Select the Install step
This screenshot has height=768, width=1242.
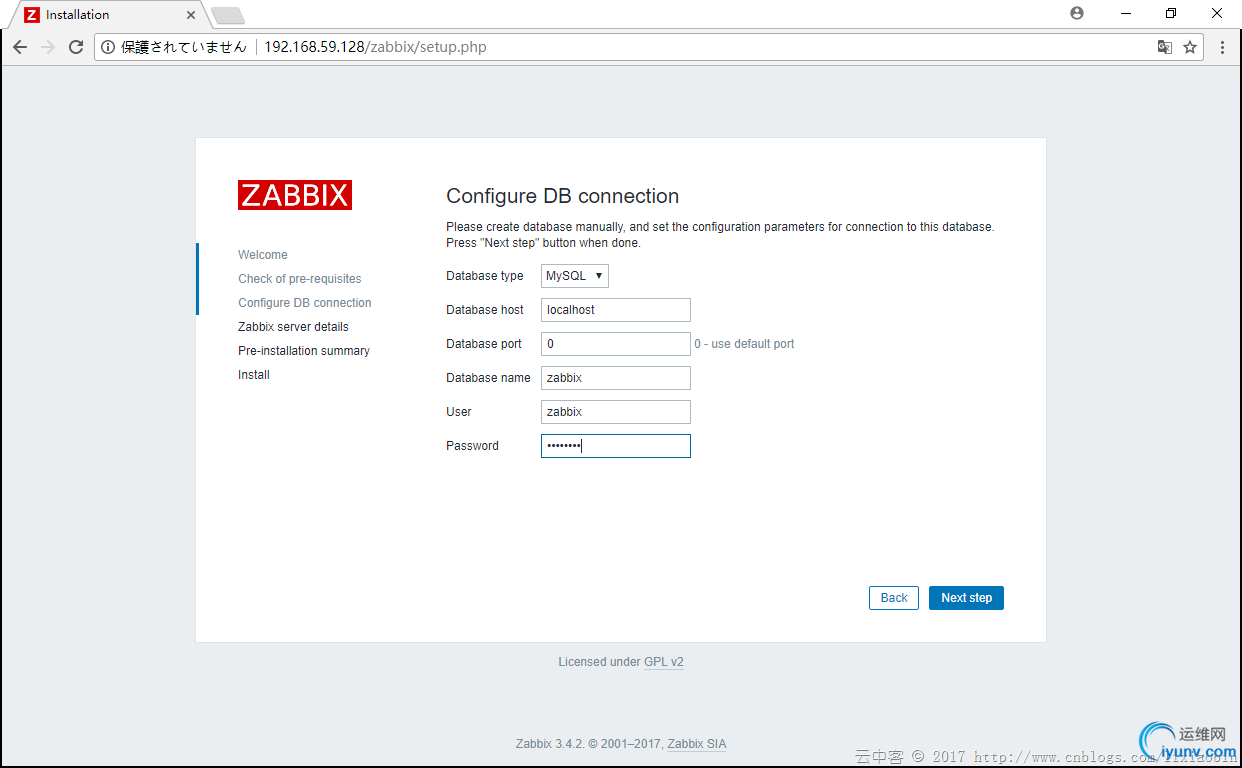(254, 375)
